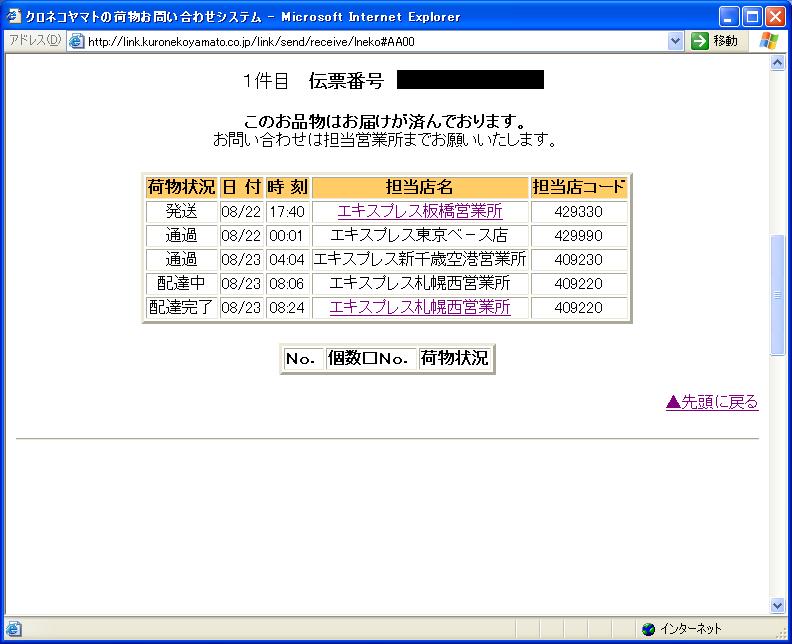Image resolution: width=792 pixels, height=644 pixels.
Task: Click the Windows flag logo icon
Action: click(769, 40)
